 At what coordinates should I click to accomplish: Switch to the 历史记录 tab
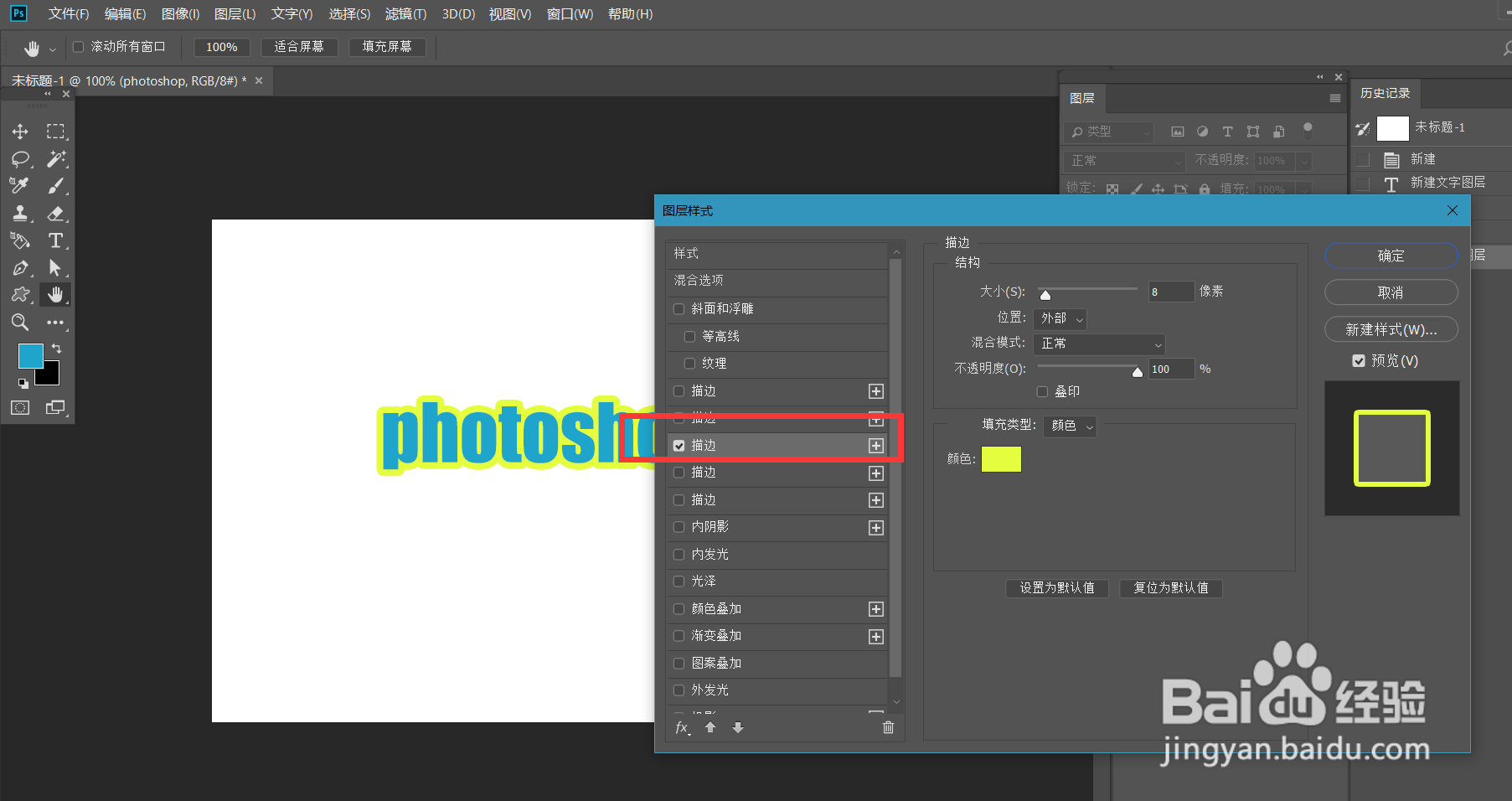pos(1386,93)
